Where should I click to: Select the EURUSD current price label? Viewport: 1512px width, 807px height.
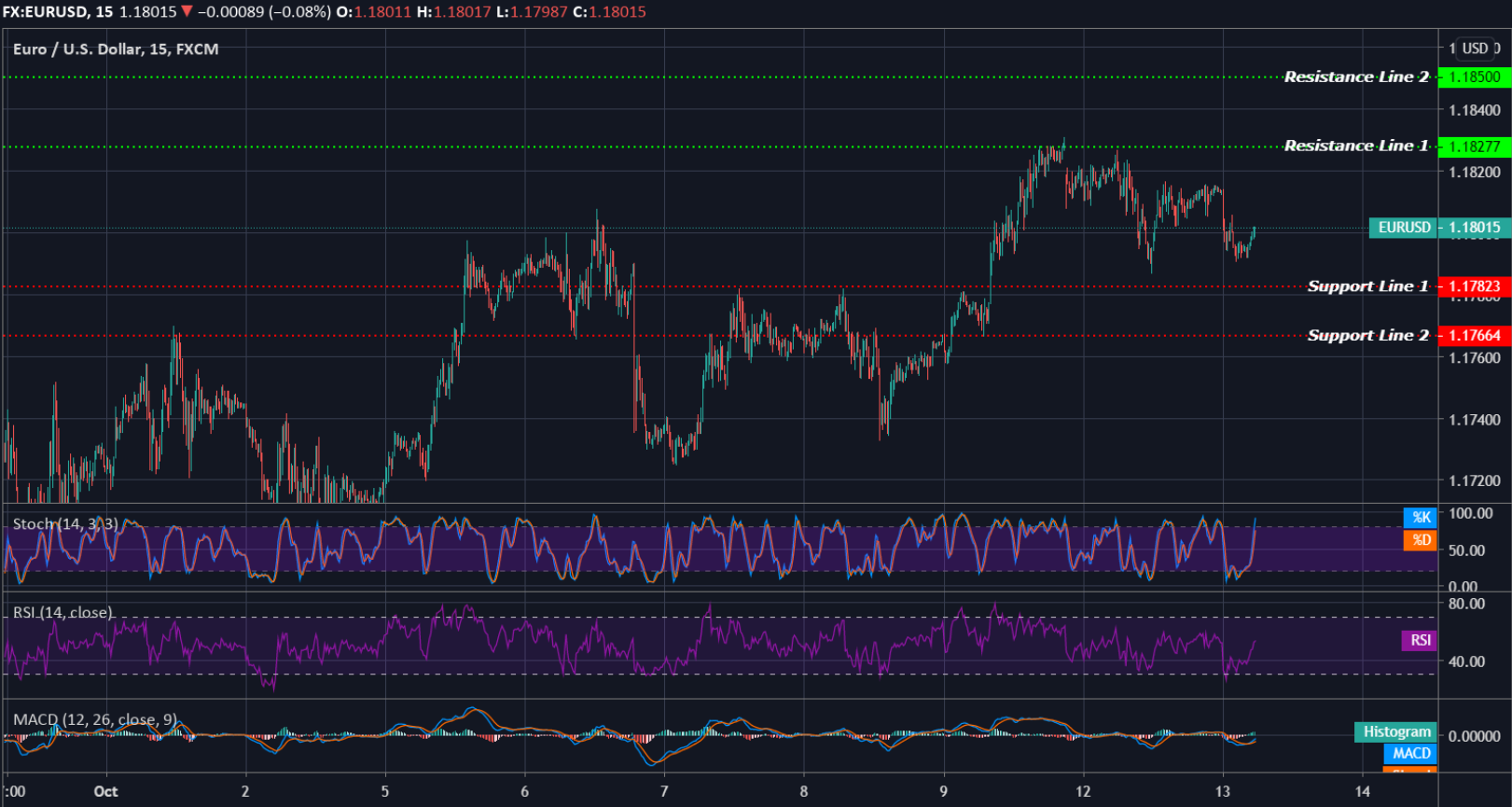click(1404, 228)
